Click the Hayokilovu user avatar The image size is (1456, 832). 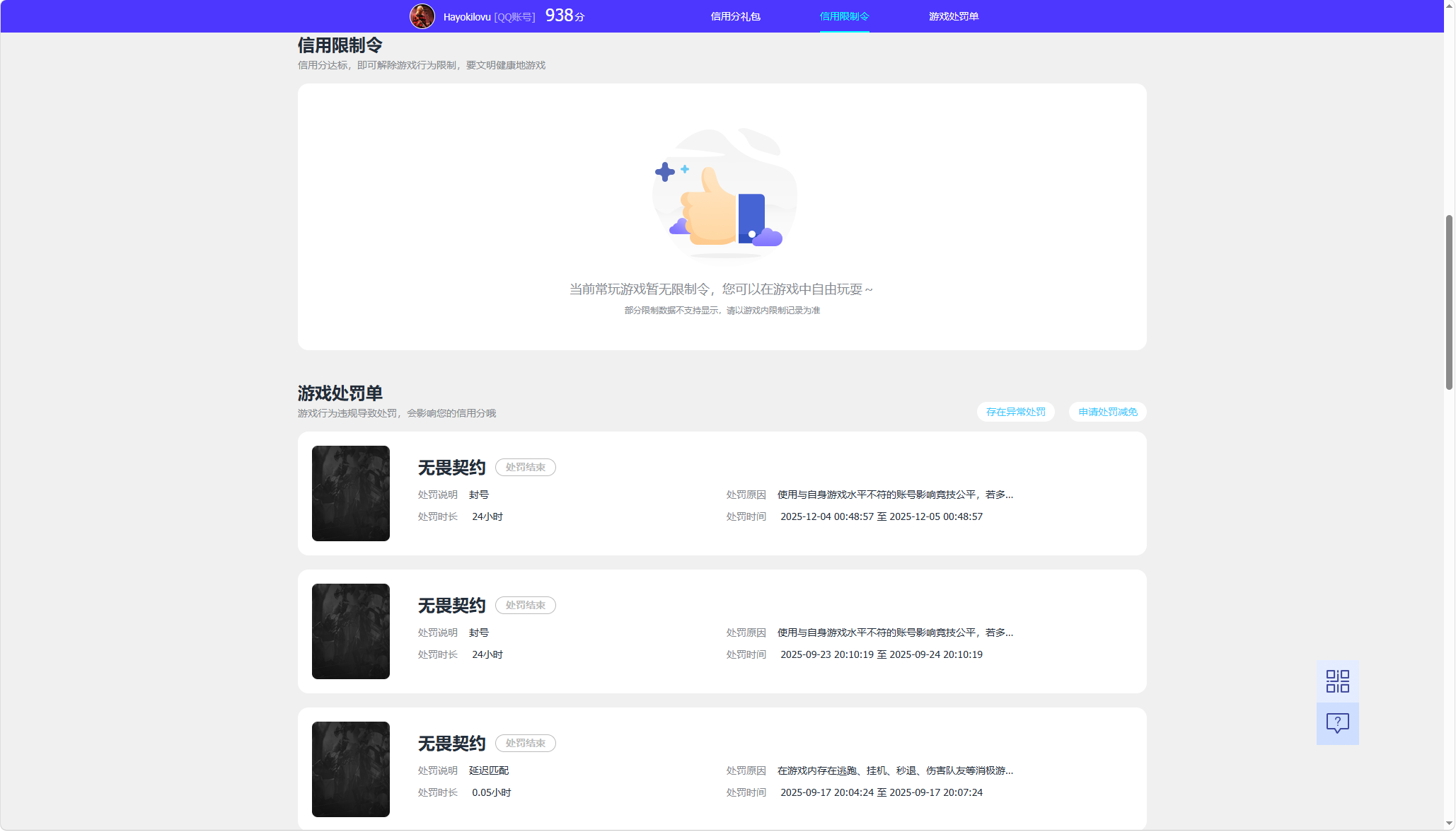[x=422, y=16]
